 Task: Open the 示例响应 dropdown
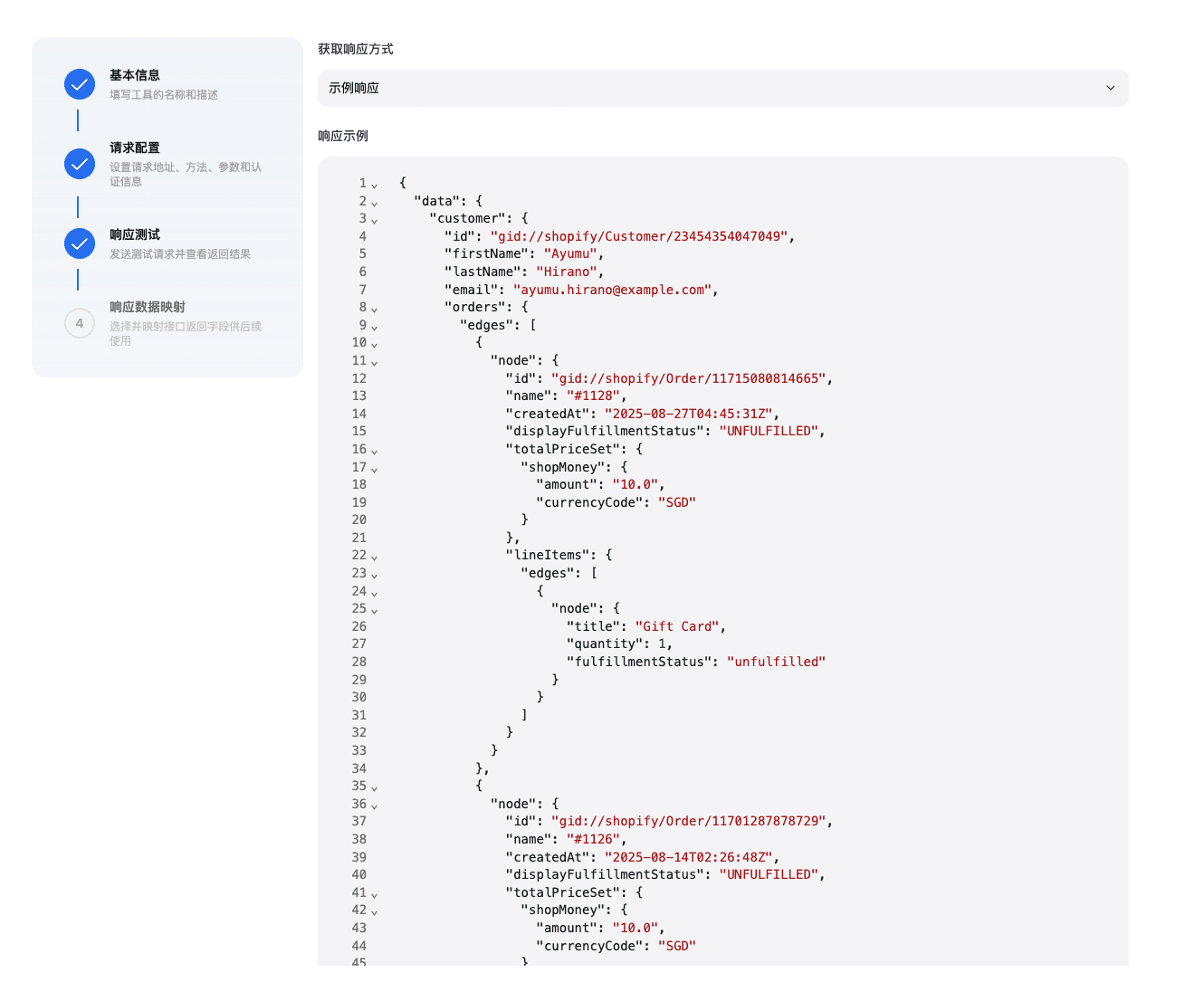722,88
